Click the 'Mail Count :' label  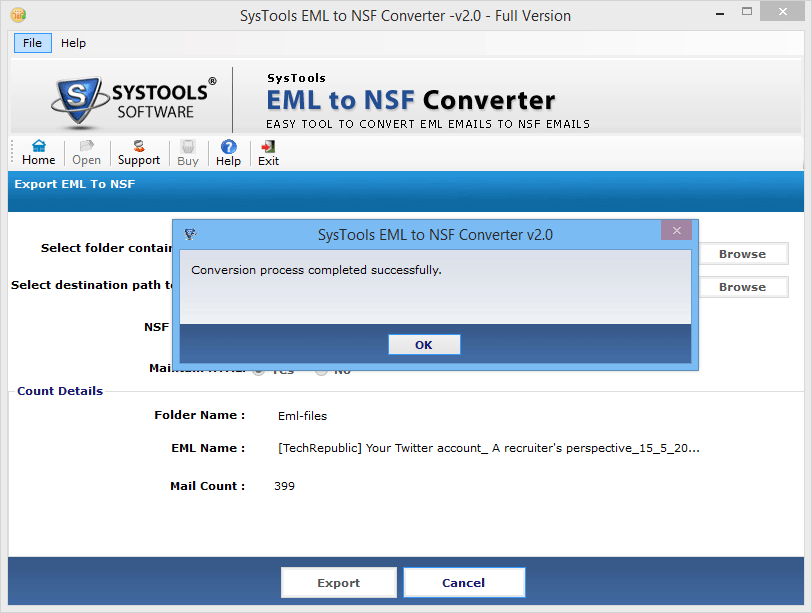[207, 486]
